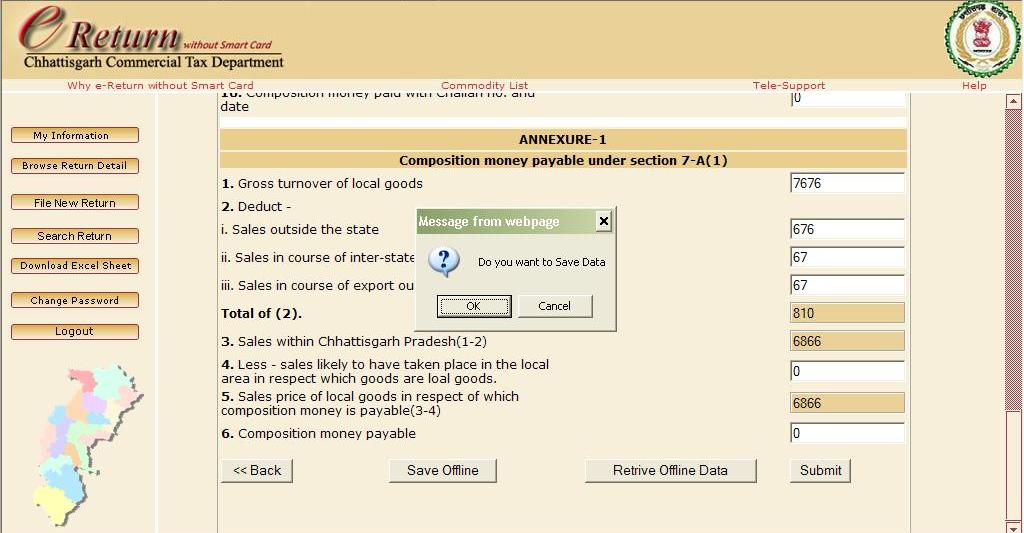The width and height of the screenshot is (1024, 533).
Task: Cancel the save data prompt
Action: coord(554,306)
